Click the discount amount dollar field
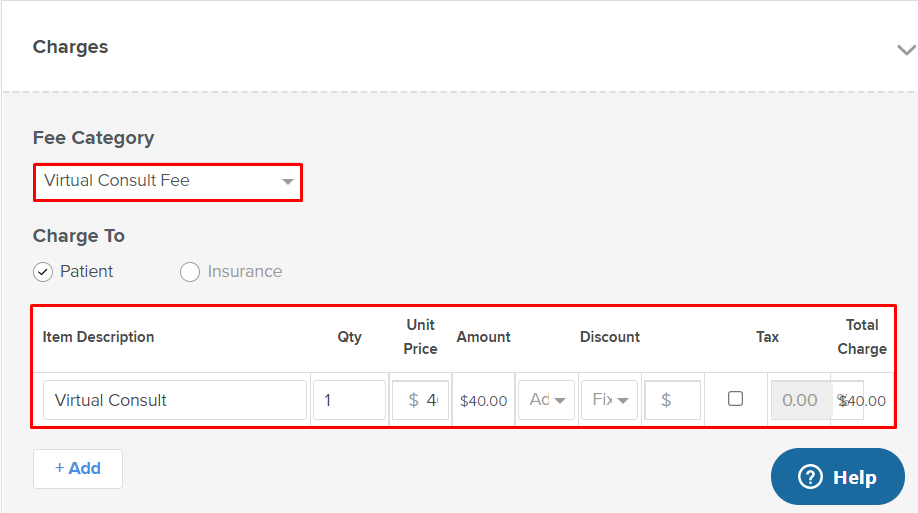 [x=673, y=400]
